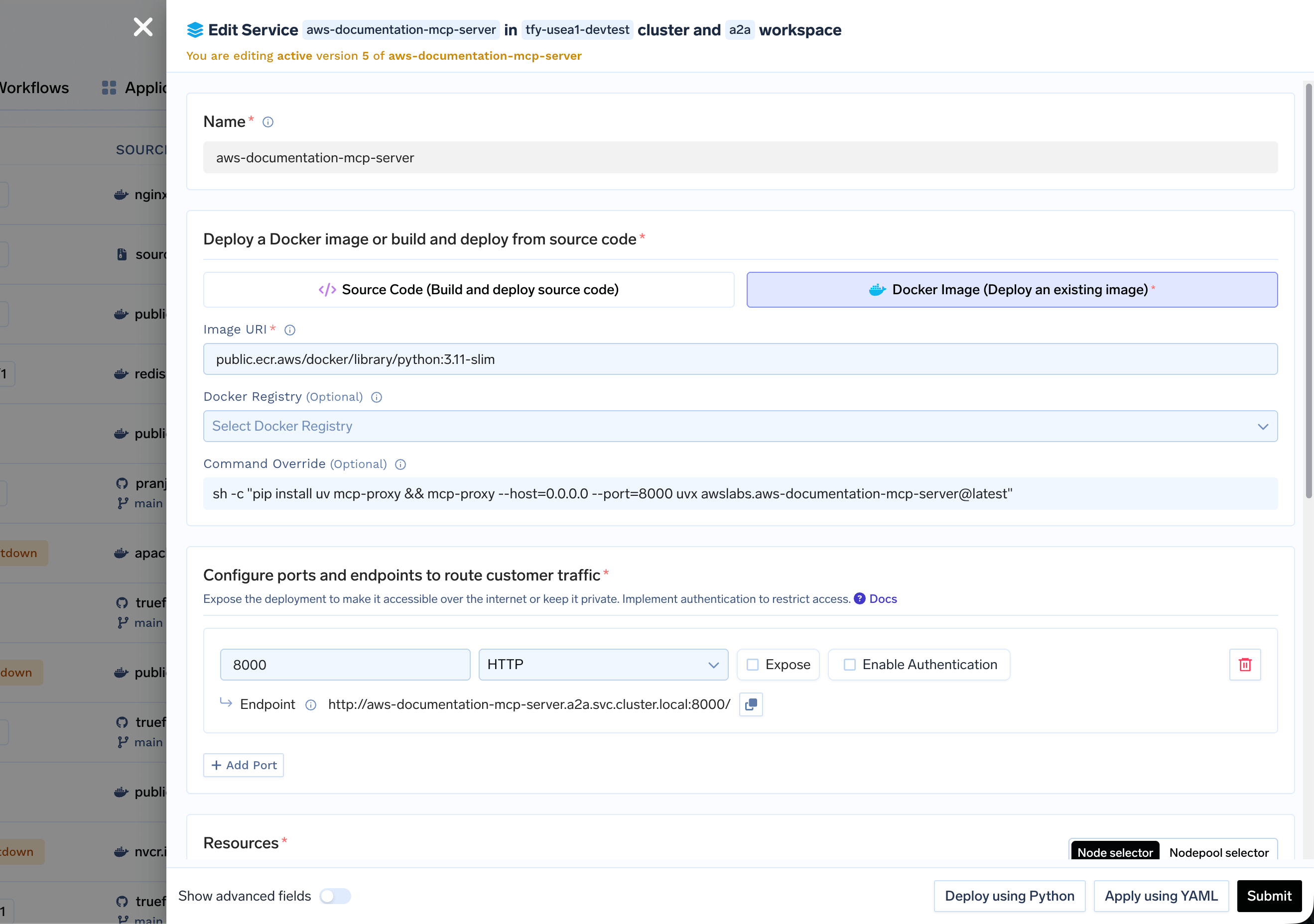1314x924 pixels.
Task: Click the stacked layers icon beside Edit Service
Action: click(x=195, y=29)
